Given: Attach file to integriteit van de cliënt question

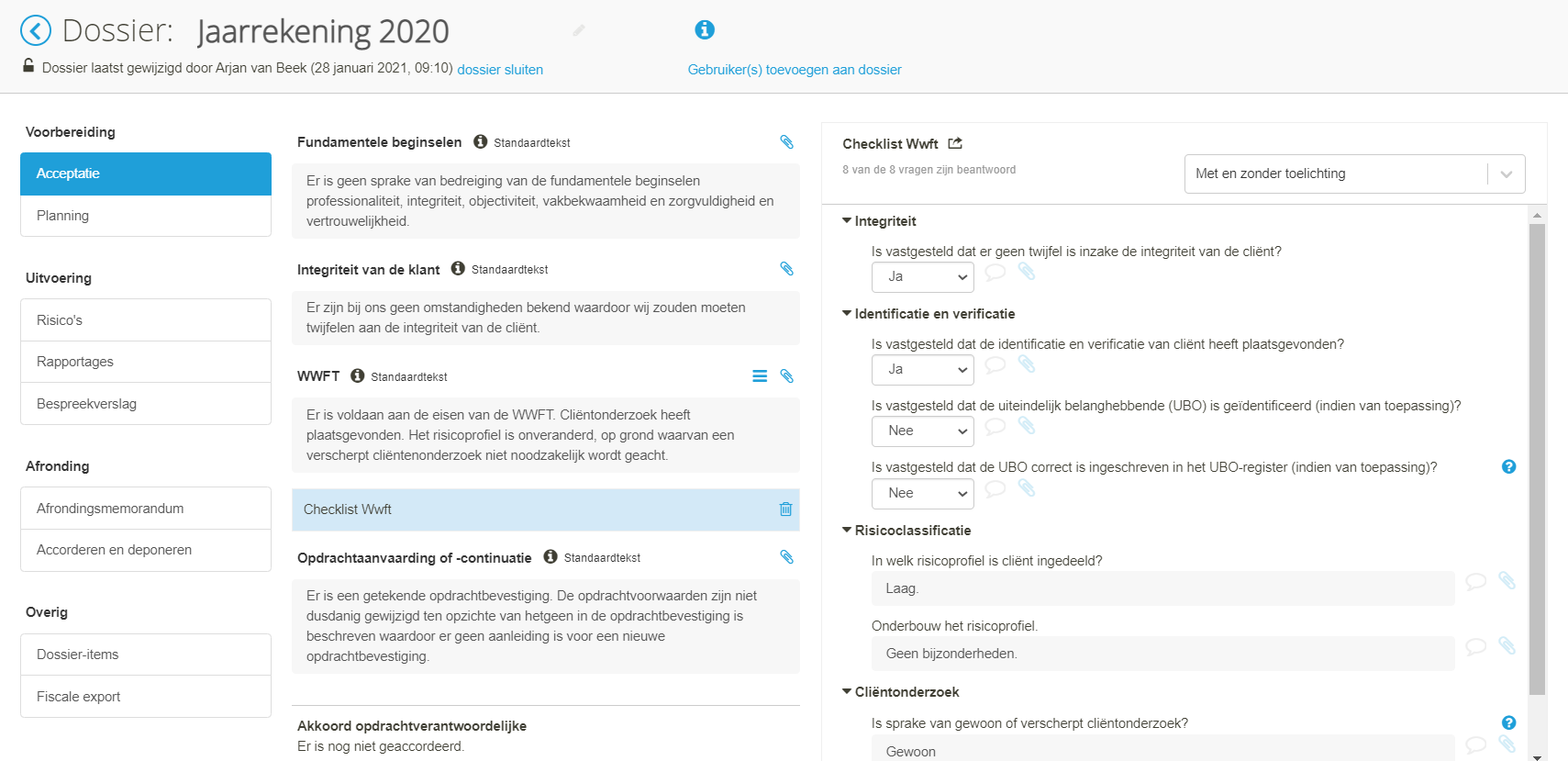Looking at the screenshot, I should coord(1027,272).
